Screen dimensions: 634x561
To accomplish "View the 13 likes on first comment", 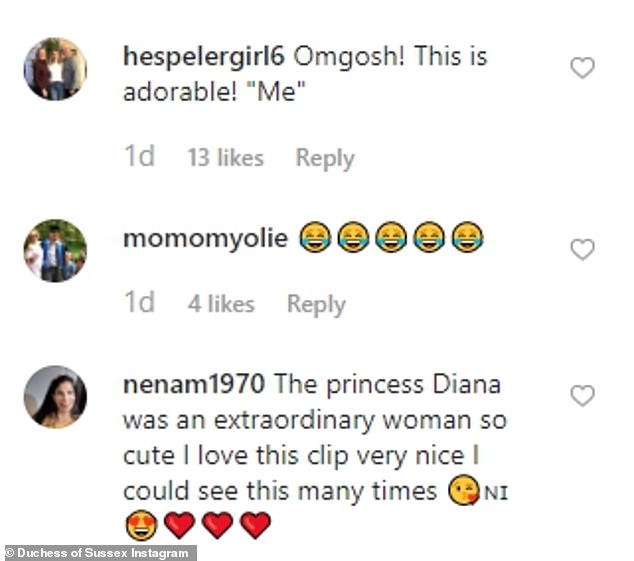I will coord(225,158).
